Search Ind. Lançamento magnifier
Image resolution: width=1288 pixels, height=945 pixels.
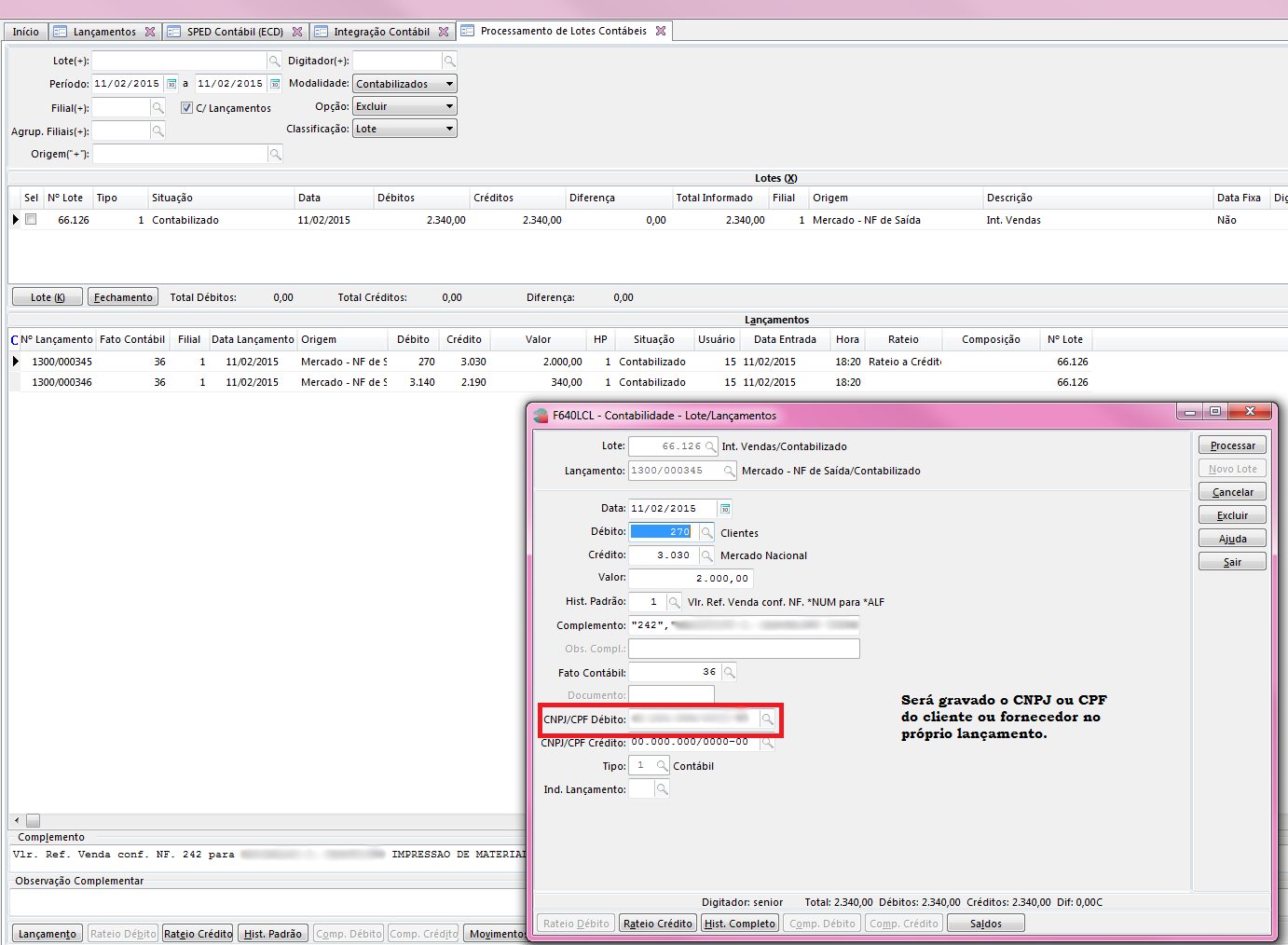pos(663,789)
